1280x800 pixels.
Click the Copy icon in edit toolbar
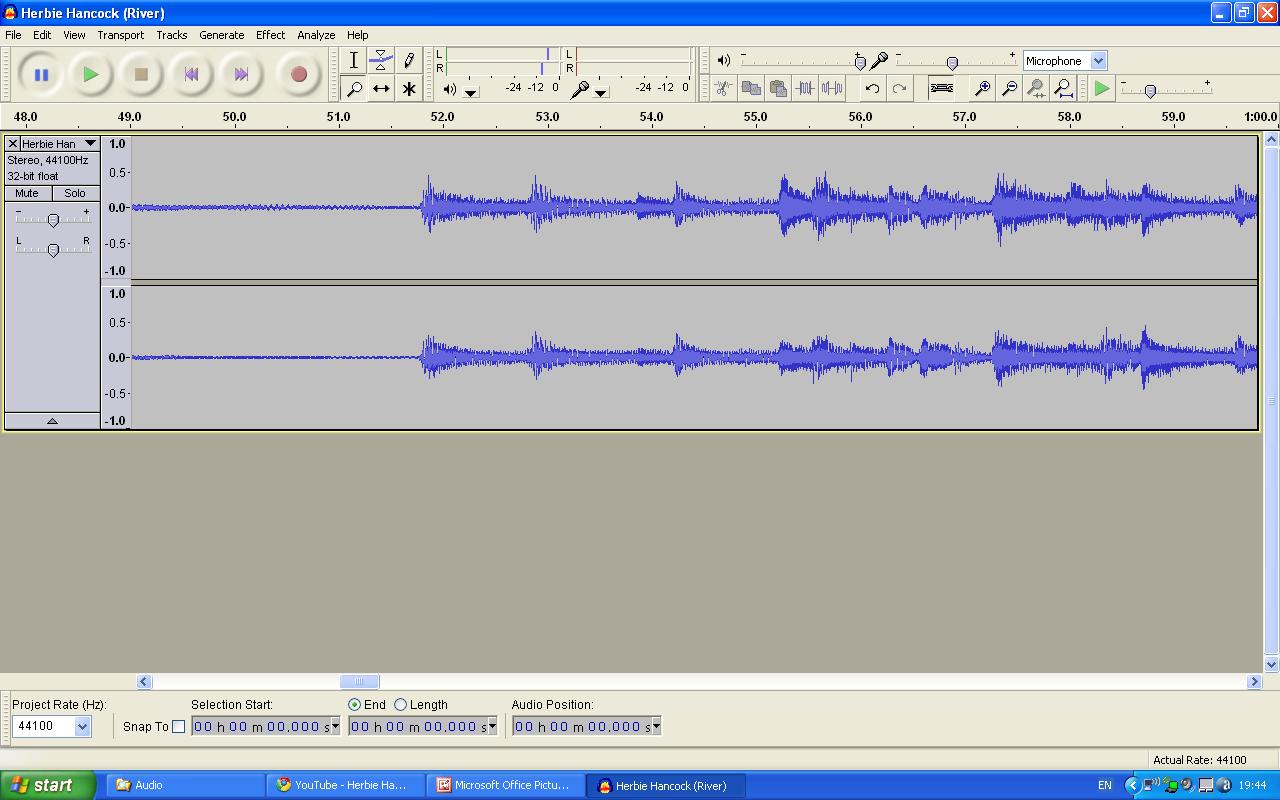pos(750,88)
